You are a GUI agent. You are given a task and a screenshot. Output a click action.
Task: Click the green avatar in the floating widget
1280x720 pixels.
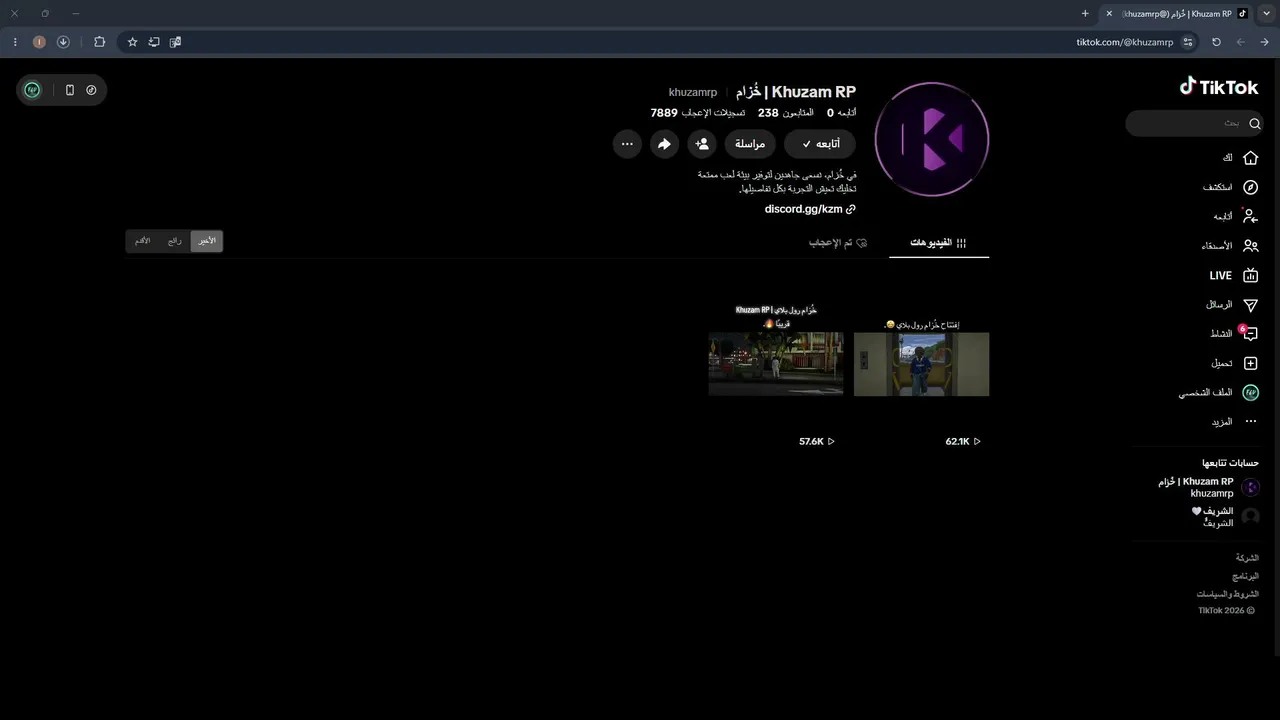pos(32,90)
